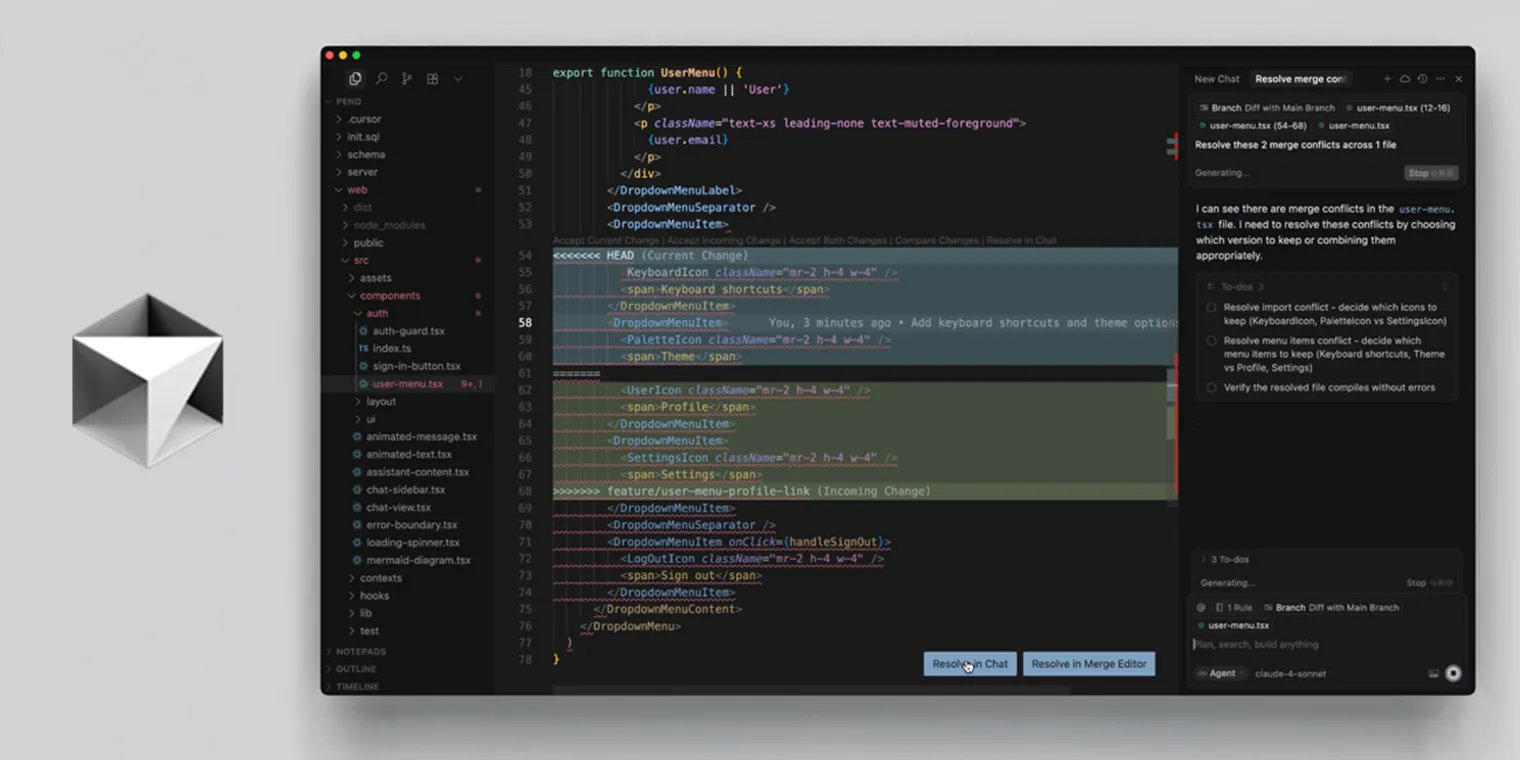Click the cloud icon in the chat panel
The width and height of the screenshot is (1520, 760).
point(1405,78)
